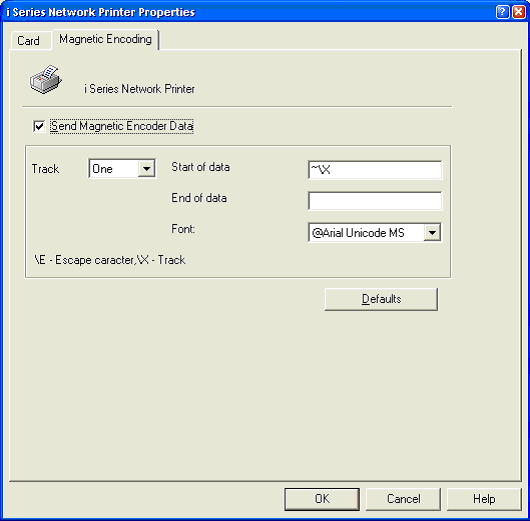Uncheck the Send Magnetic Encoder Data checkbox
The height and width of the screenshot is (521, 530).
point(39,126)
